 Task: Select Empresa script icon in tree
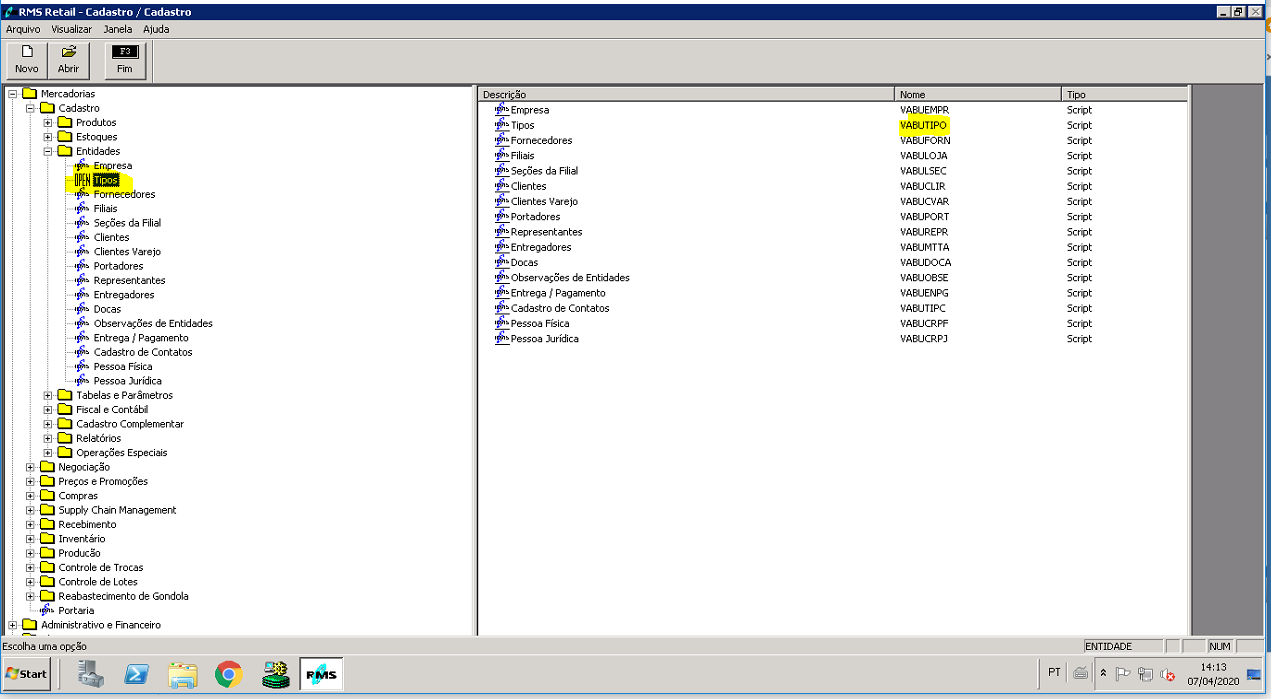(82, 166)
